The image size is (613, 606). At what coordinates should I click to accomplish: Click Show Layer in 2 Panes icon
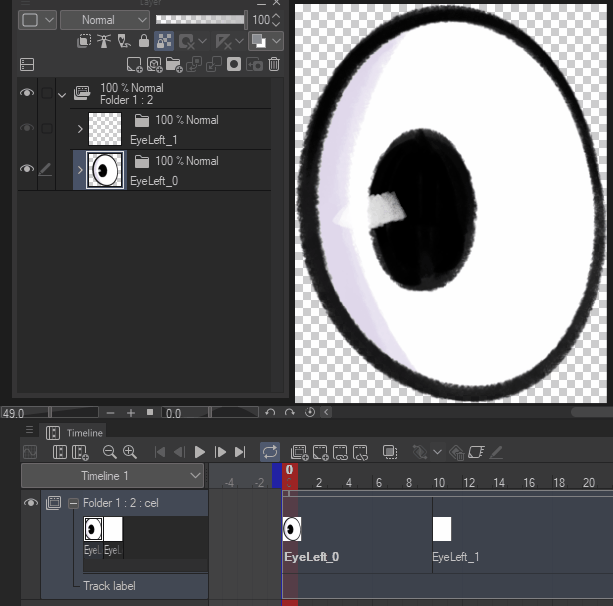click(27, 65)
